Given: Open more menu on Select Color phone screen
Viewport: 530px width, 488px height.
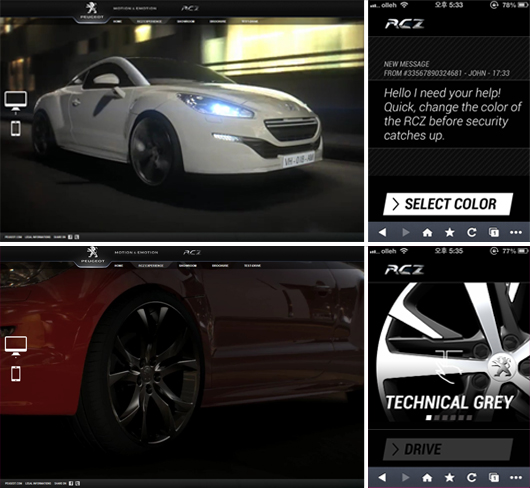Looking at the screenshot, I should point(516,233).
